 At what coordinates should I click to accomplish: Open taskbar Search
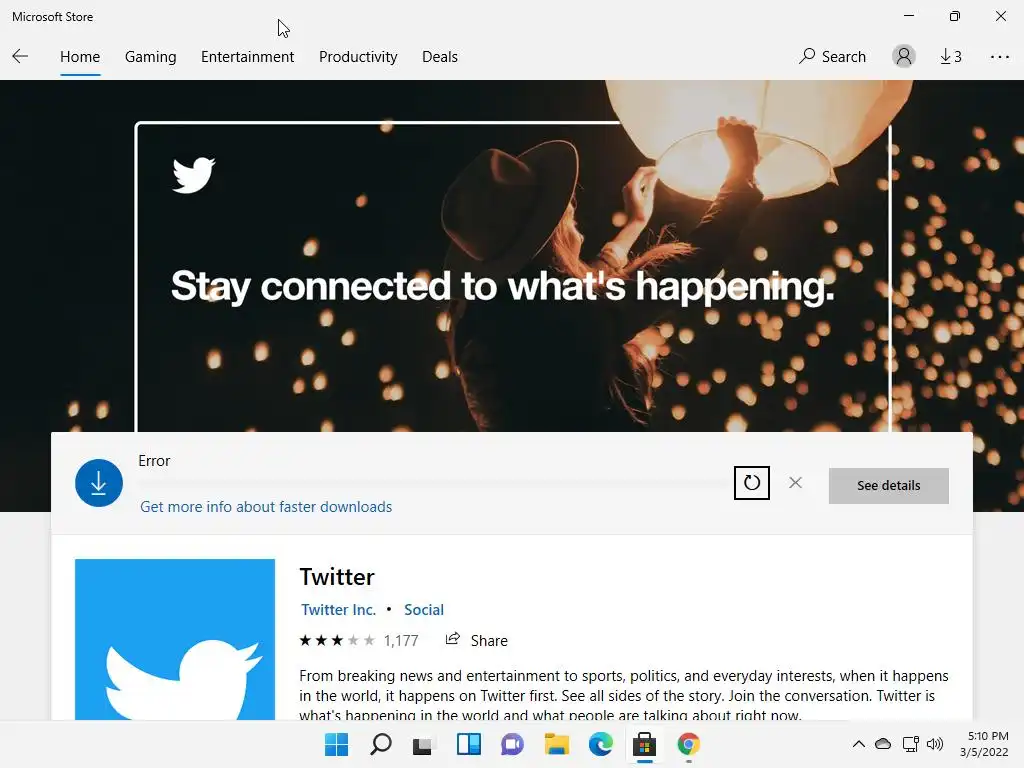point(381,744)
